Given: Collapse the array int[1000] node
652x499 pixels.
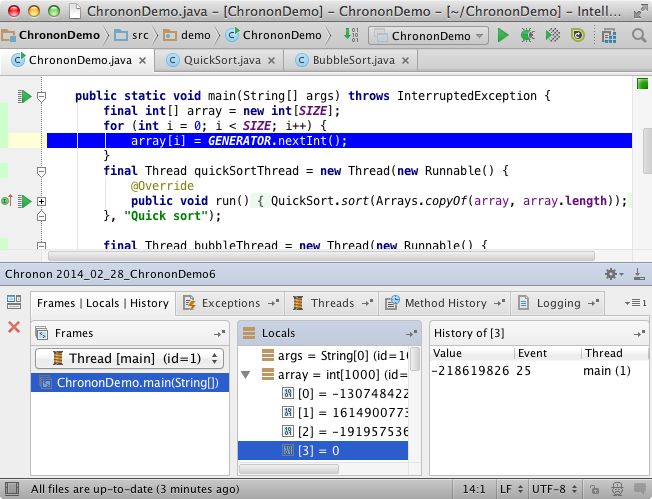Looking at the screenshot, I should (247, 374).
